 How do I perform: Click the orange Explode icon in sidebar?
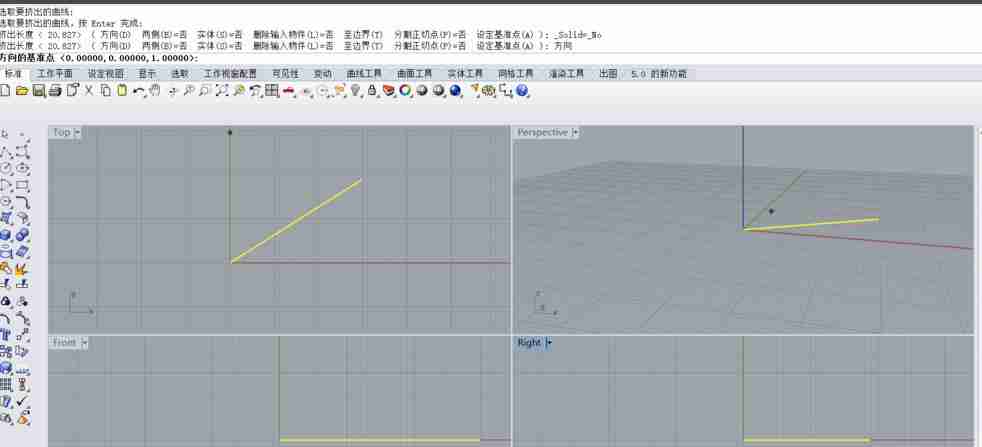point(23,269)
